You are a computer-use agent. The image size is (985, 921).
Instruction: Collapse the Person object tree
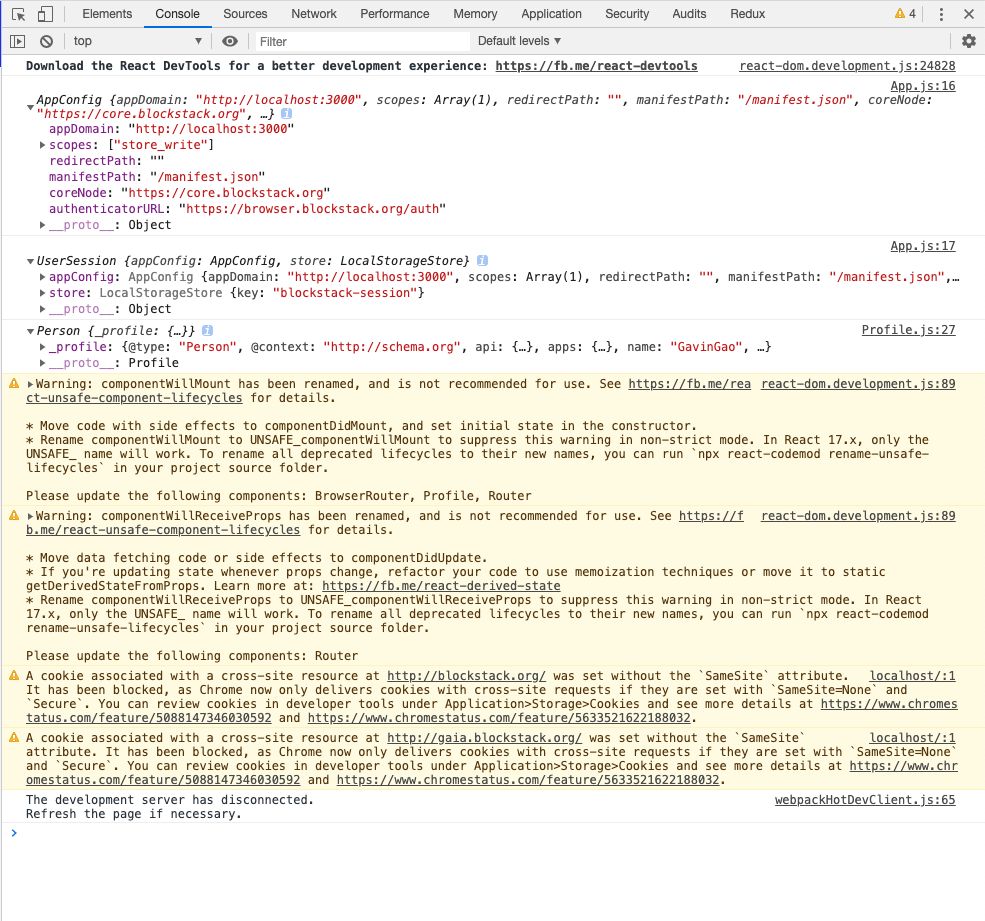pos(30,331)
